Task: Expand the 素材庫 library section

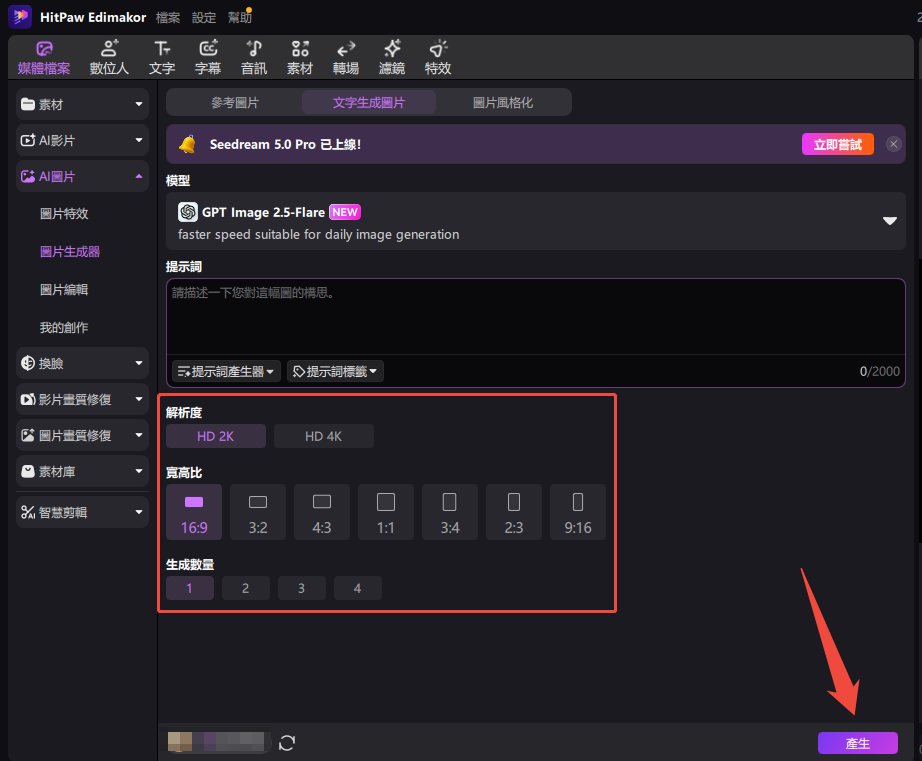Action: point(82,471)
